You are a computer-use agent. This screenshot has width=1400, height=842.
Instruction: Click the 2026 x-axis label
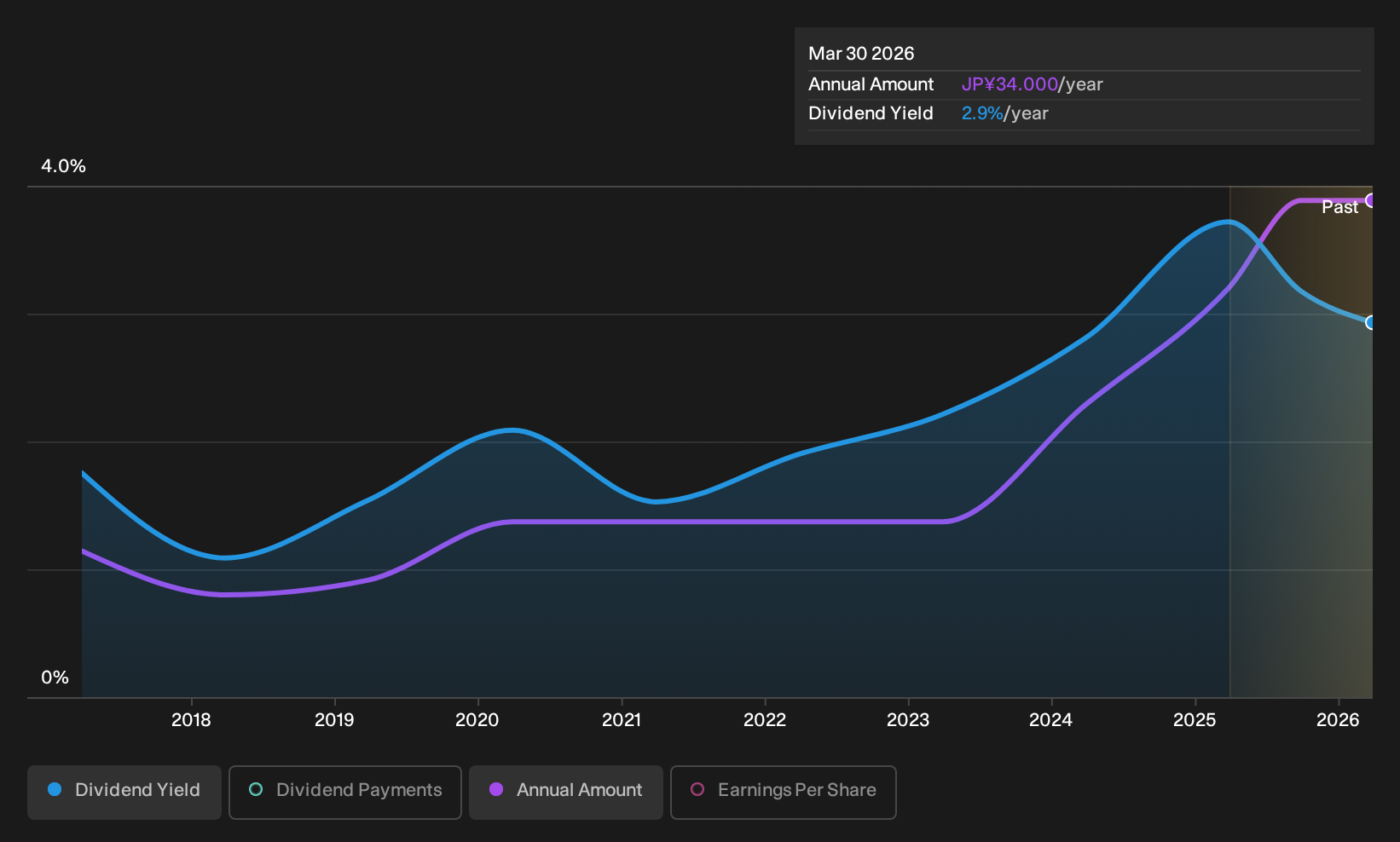[1338, 720]
